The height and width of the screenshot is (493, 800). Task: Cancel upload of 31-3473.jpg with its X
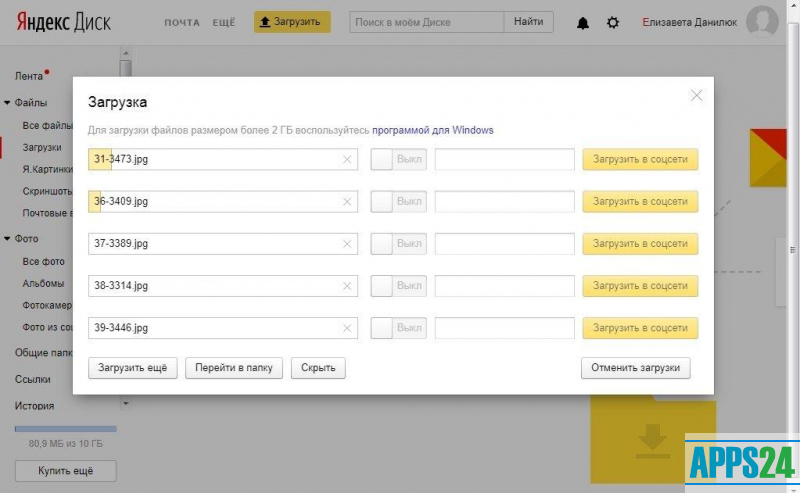[347, 160]
